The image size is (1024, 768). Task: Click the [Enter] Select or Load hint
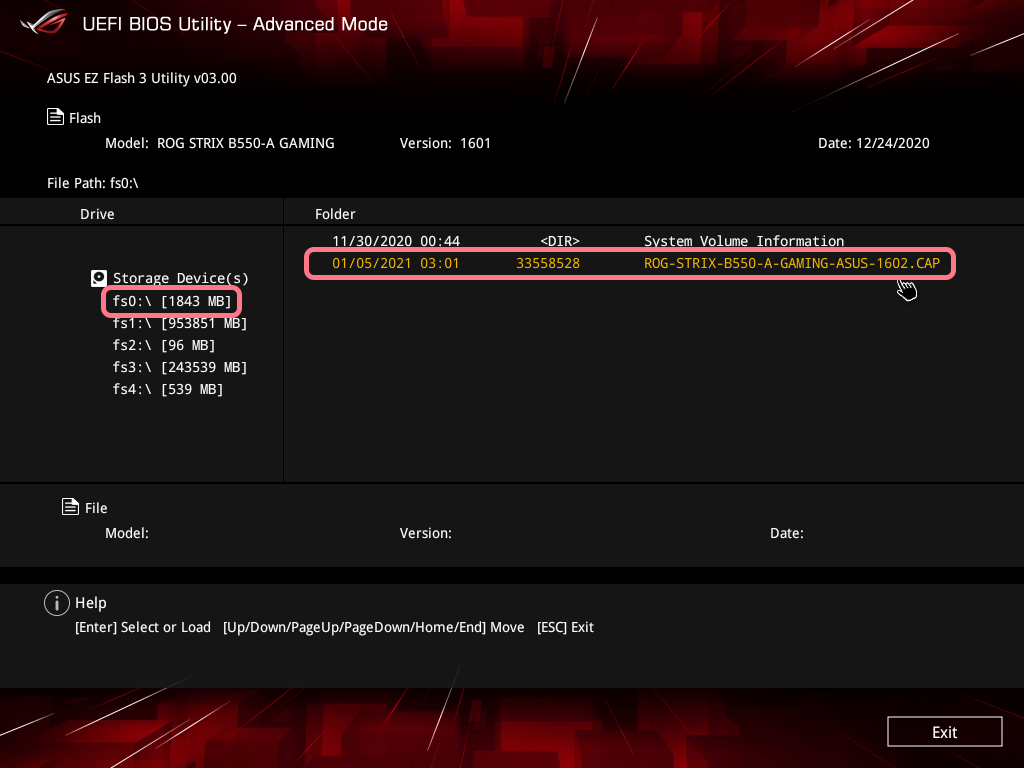[143, 627]
